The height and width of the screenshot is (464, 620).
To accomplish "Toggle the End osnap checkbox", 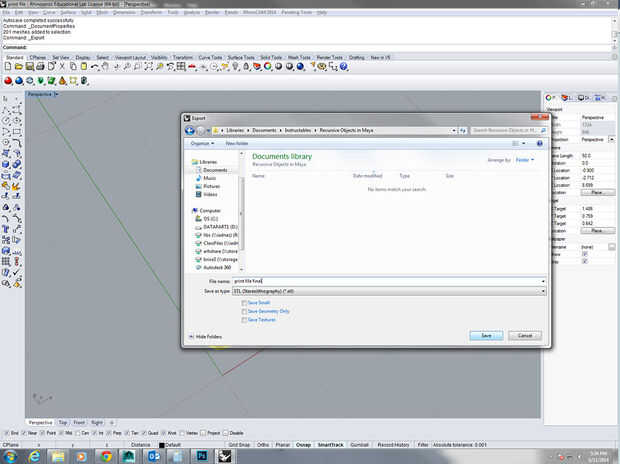I will (x=6, y=433).
